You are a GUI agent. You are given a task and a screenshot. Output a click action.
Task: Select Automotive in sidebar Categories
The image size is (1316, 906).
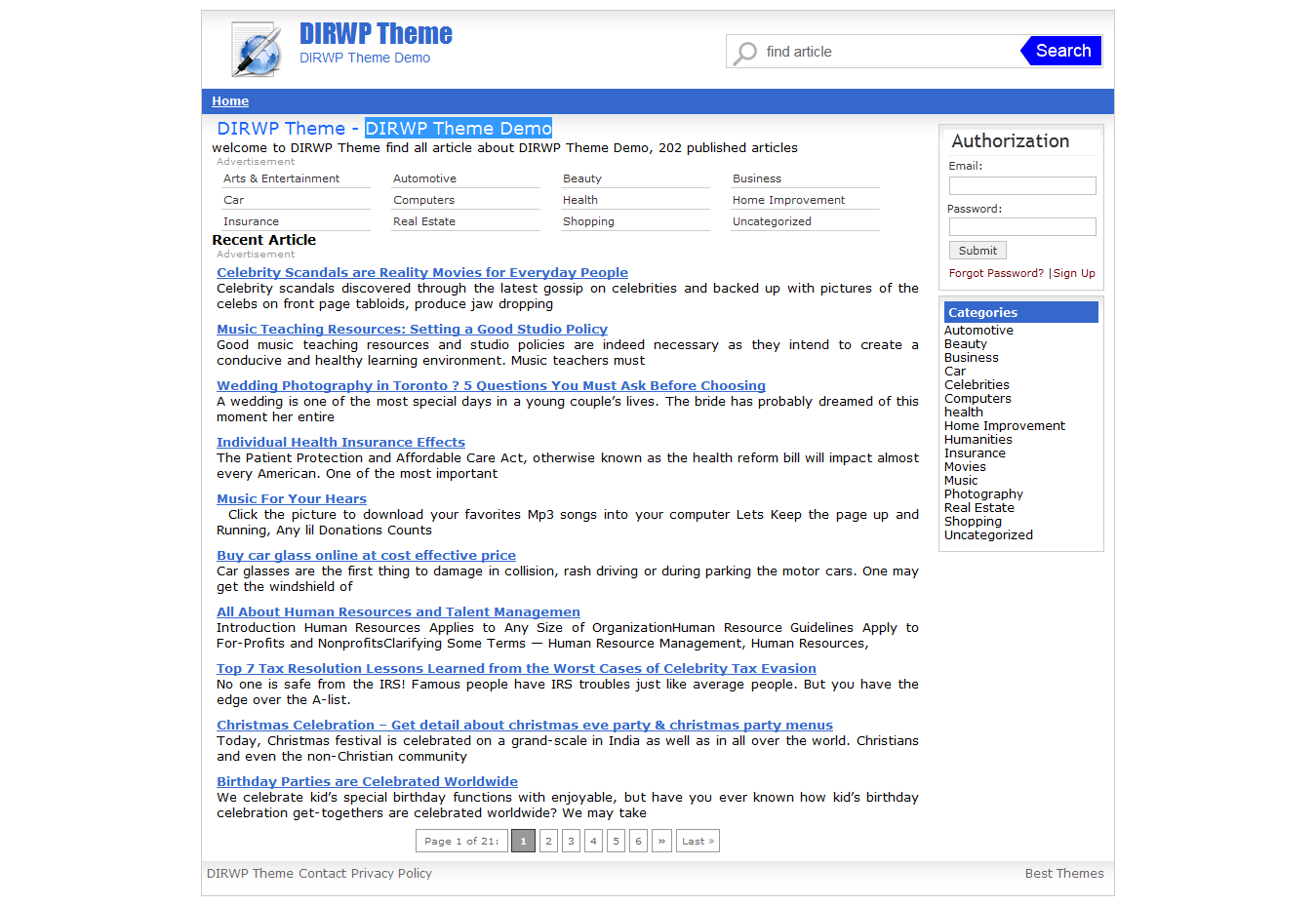click(x=978, y=331)
